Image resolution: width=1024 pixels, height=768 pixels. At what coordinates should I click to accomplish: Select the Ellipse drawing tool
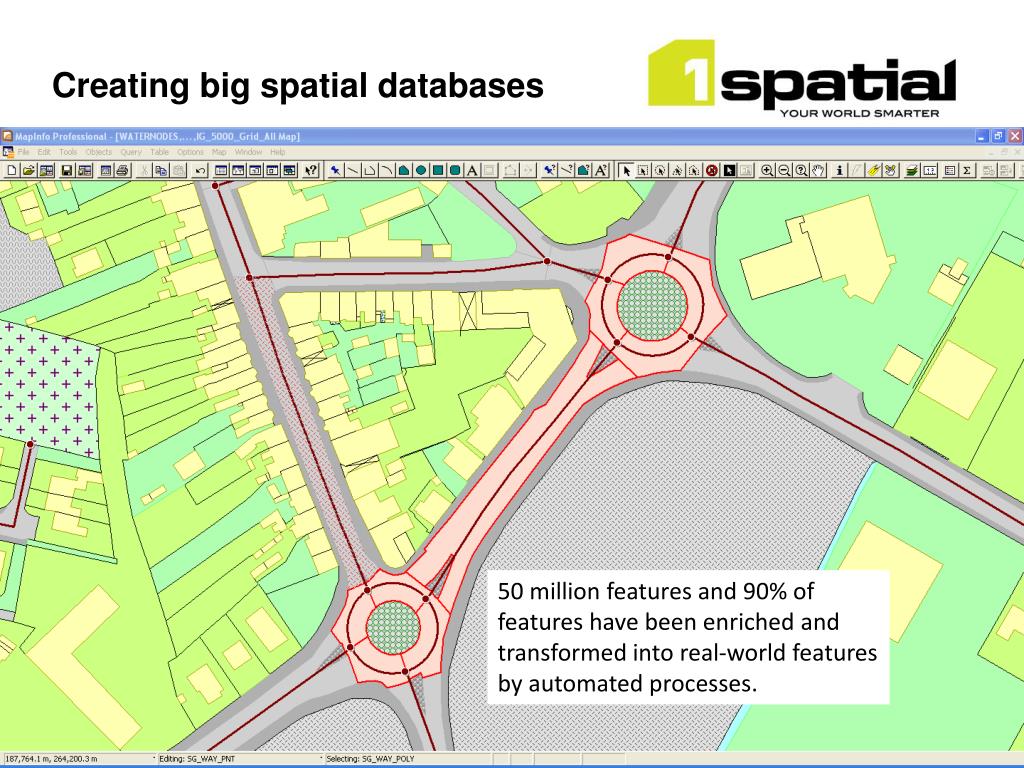click(x=421, y=170)
